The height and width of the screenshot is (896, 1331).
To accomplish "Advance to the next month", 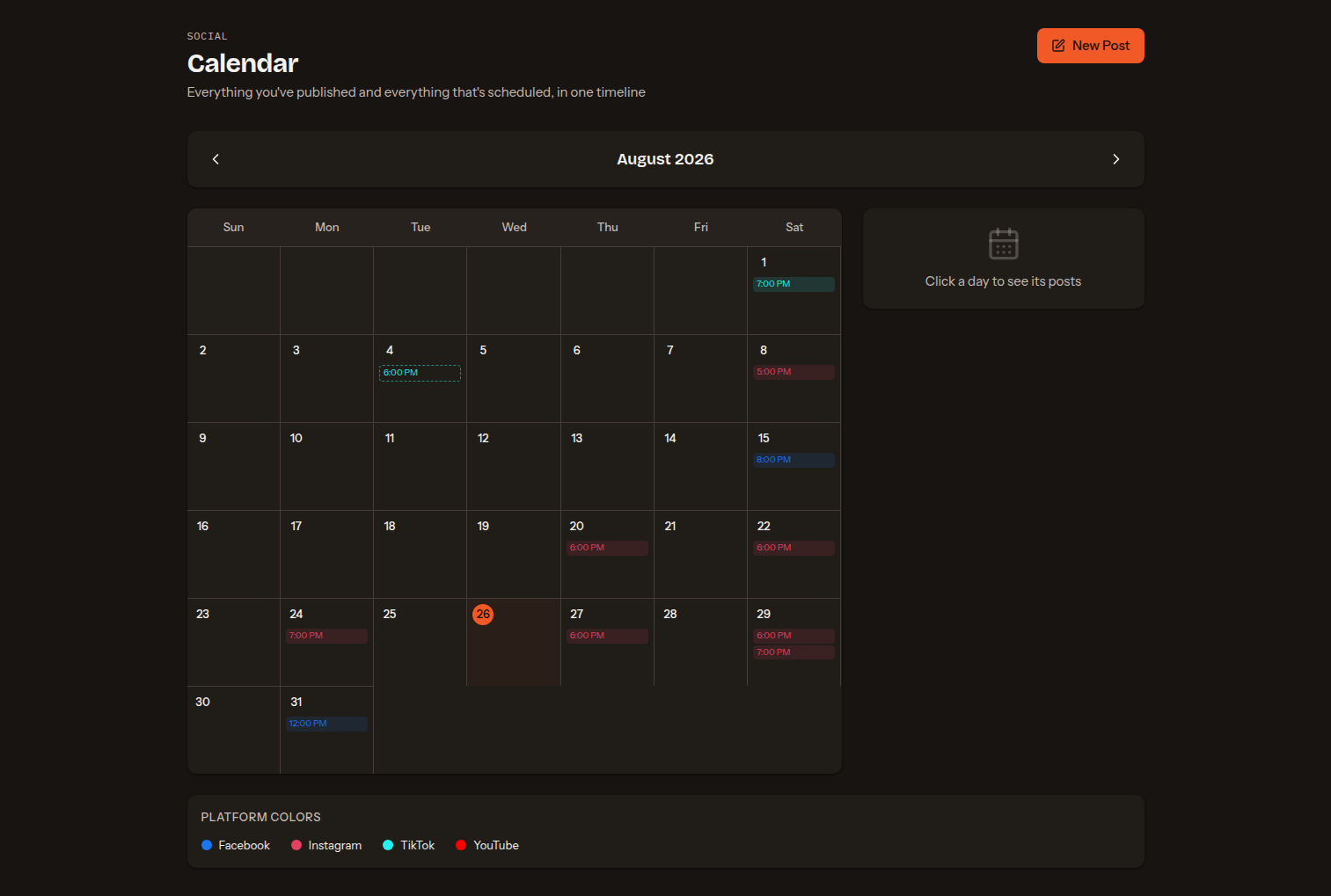I will 1115,159.
